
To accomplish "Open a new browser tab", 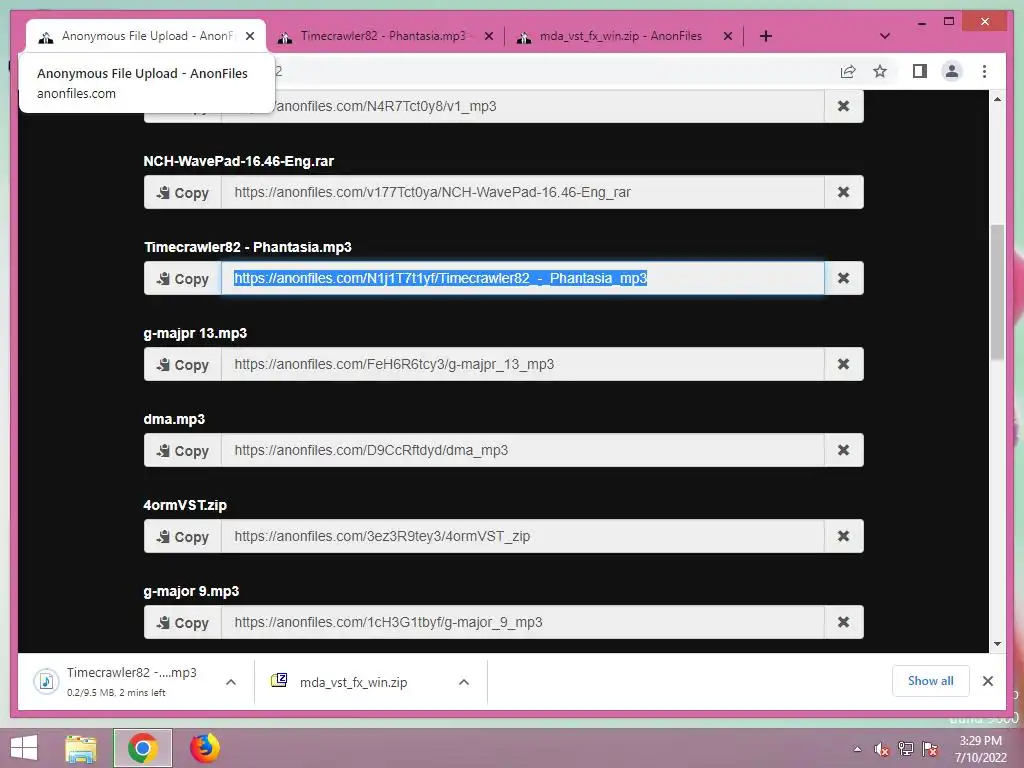I will click(x=766, y=37).
